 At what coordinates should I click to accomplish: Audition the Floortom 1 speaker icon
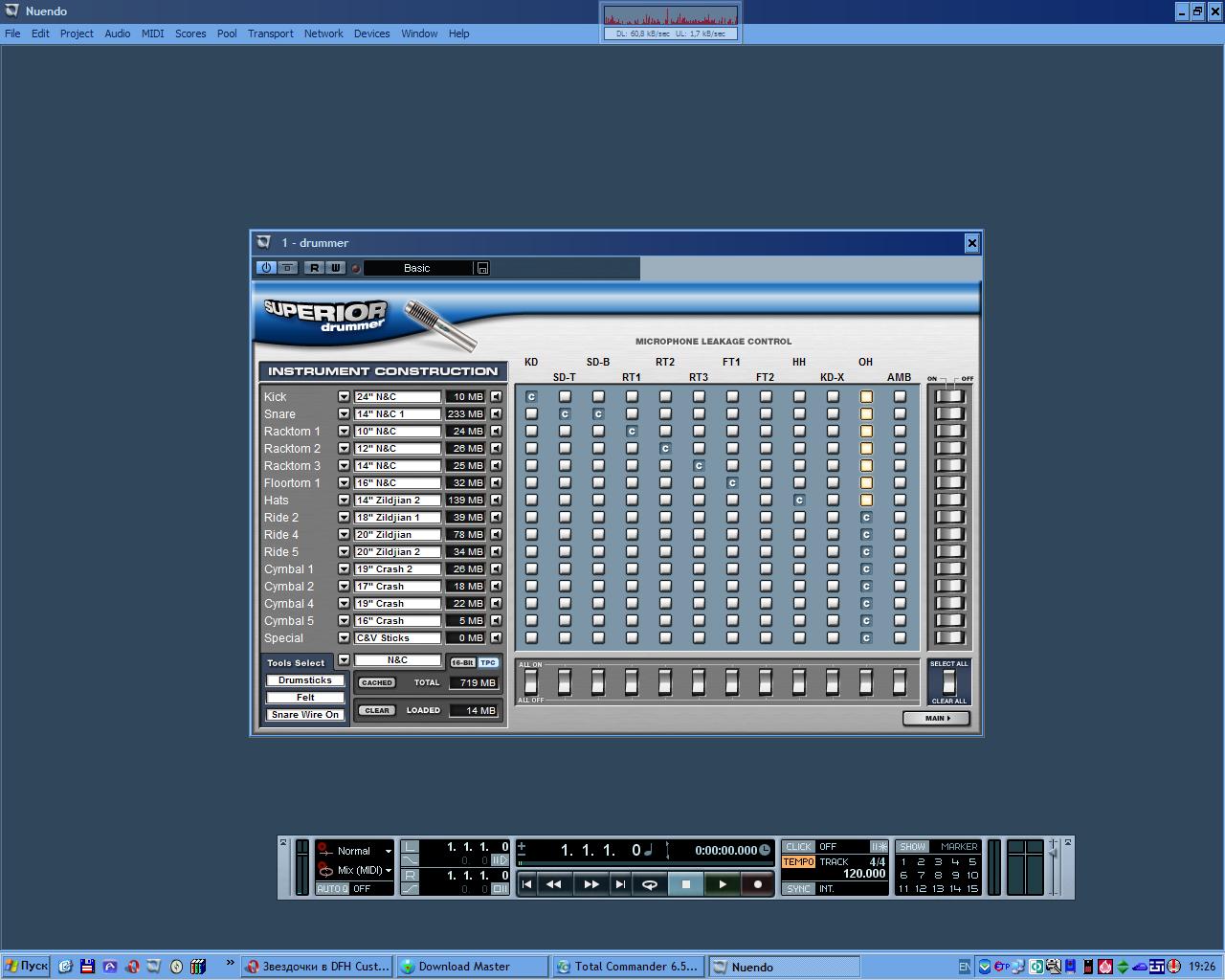[496, 482]
